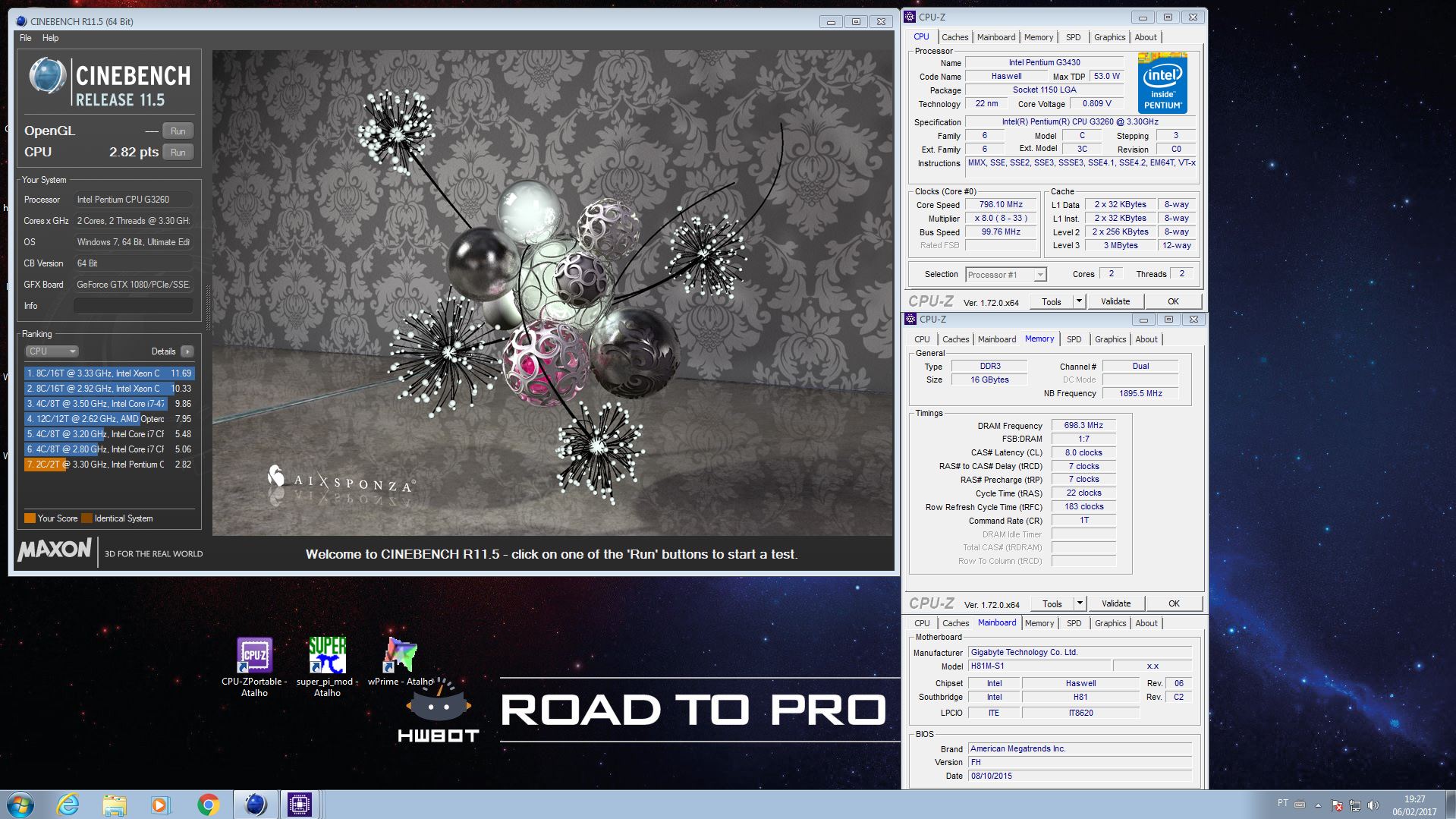Open super_pi_mod desktop shortcut
This screenshot has width=1456, height=819.
coord(327,666)
